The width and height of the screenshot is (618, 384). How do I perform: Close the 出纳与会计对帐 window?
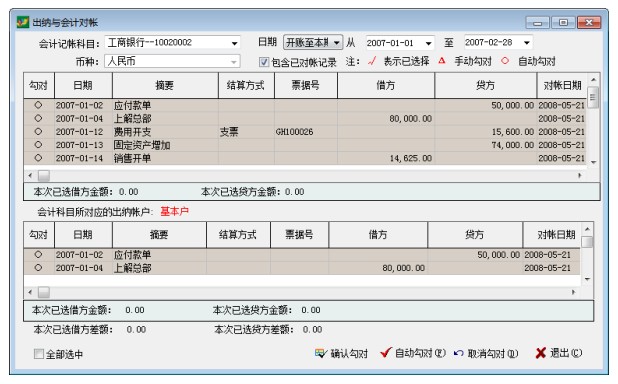[x=589, y=22]
